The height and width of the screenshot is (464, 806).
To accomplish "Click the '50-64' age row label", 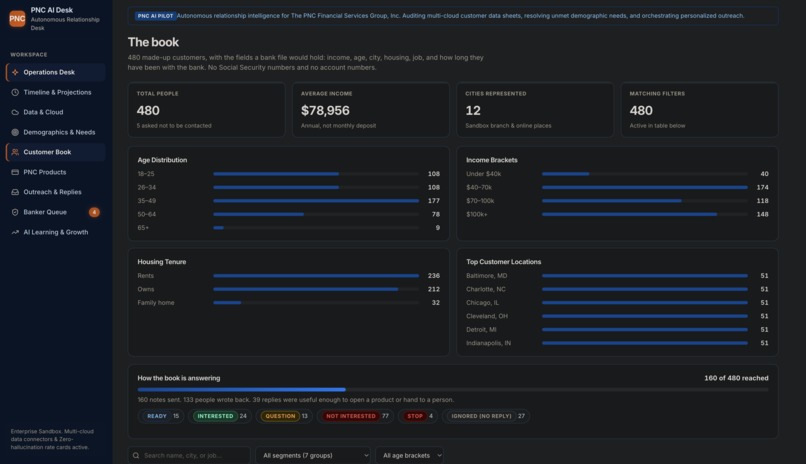I will point(146,214).
